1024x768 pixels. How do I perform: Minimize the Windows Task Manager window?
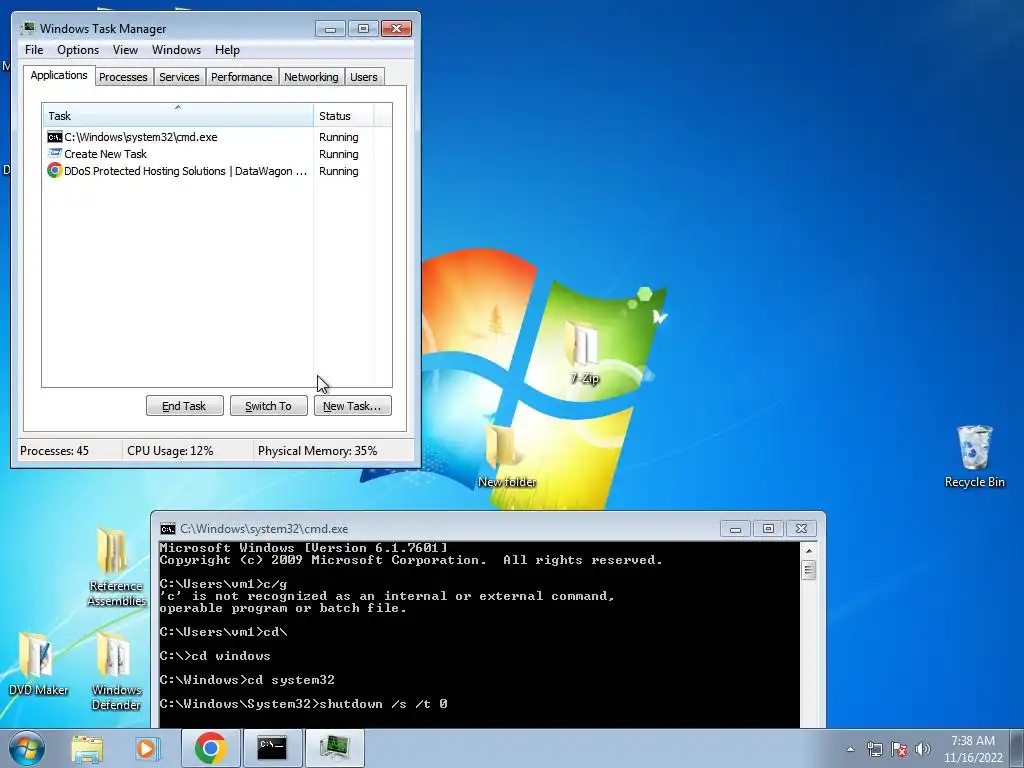pos(330,29)
